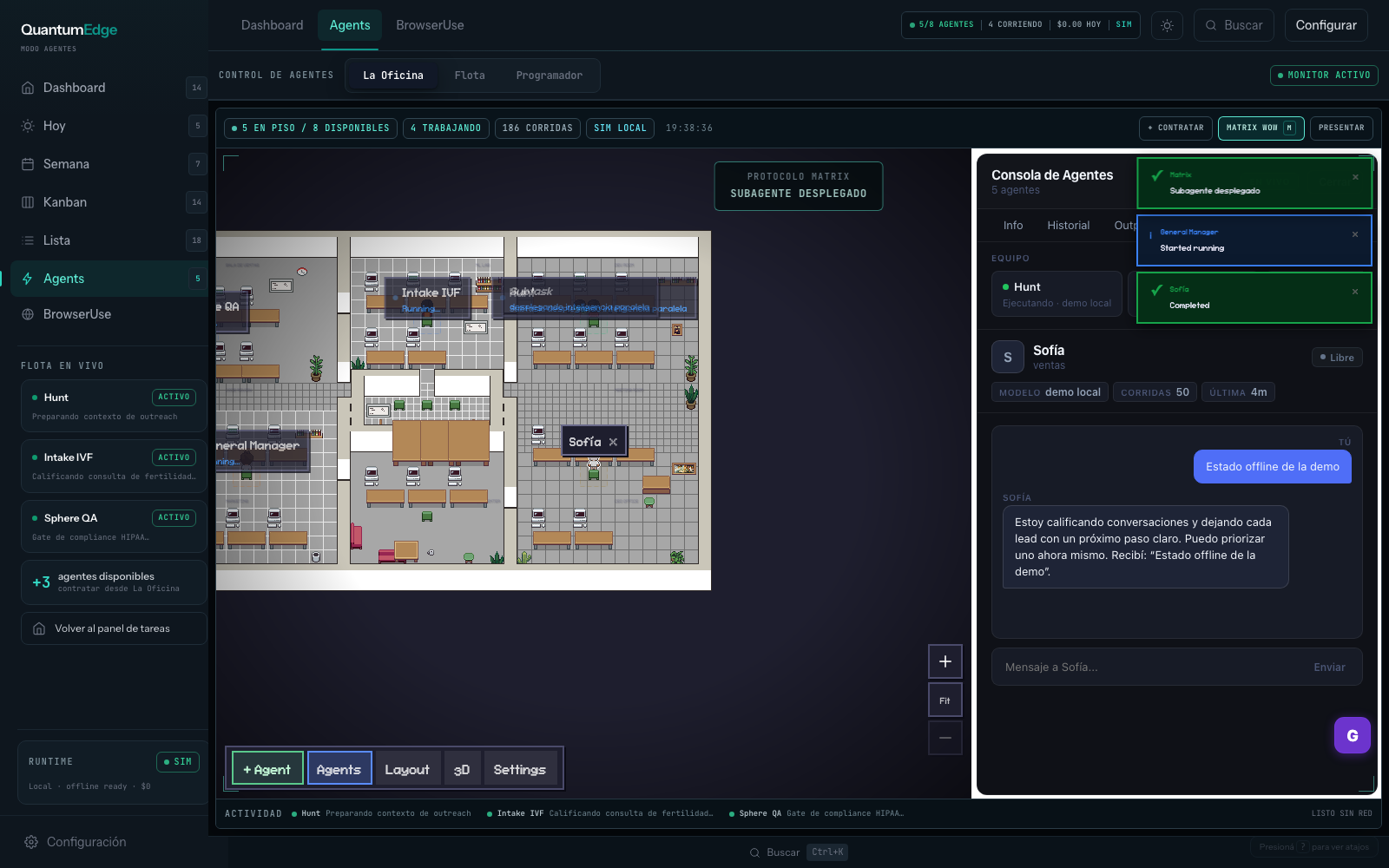Click the 4 TRABAJANDO status chip
This screenshot has height=868, width=1389.
(x=446, y=128)
